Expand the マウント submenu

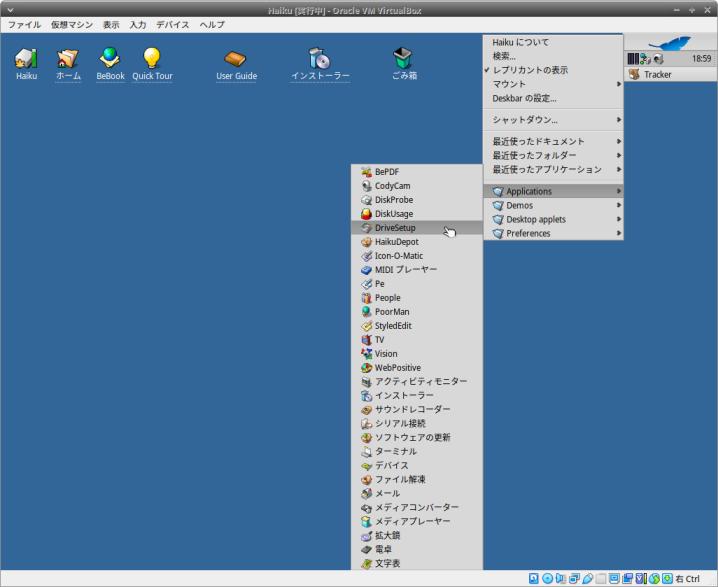tap(553, 84)
